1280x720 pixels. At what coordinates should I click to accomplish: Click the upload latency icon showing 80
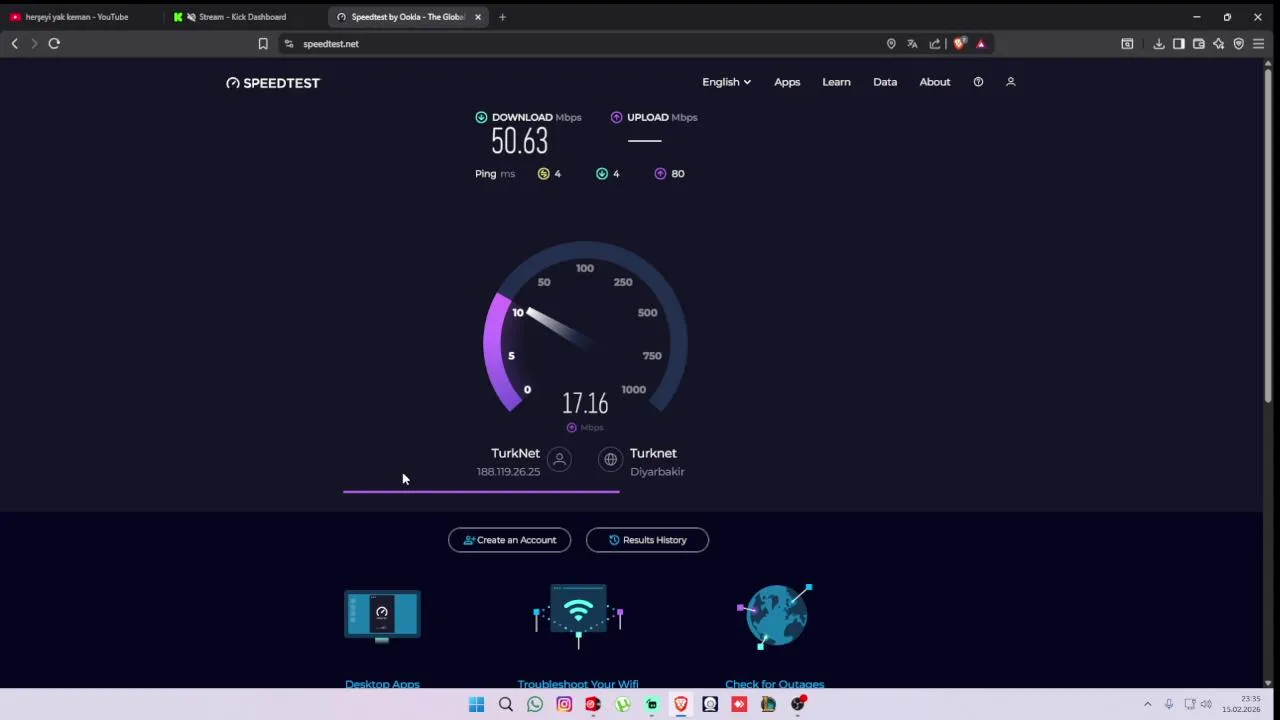click(660, 174)
